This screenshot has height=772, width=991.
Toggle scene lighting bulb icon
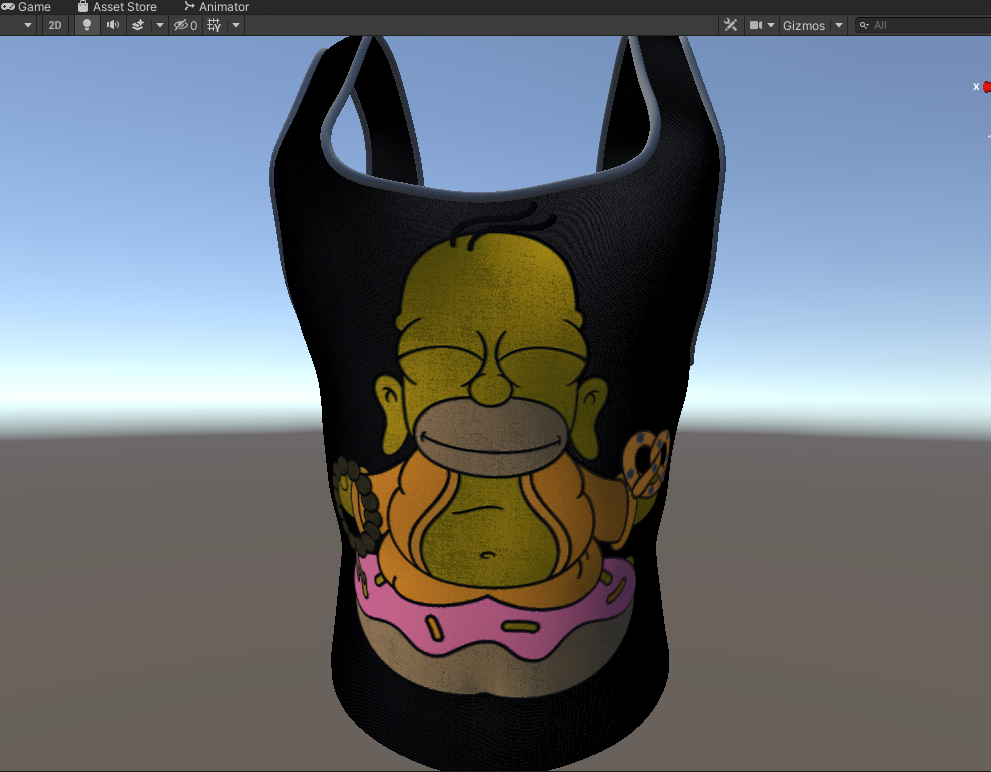click(87, 25)
